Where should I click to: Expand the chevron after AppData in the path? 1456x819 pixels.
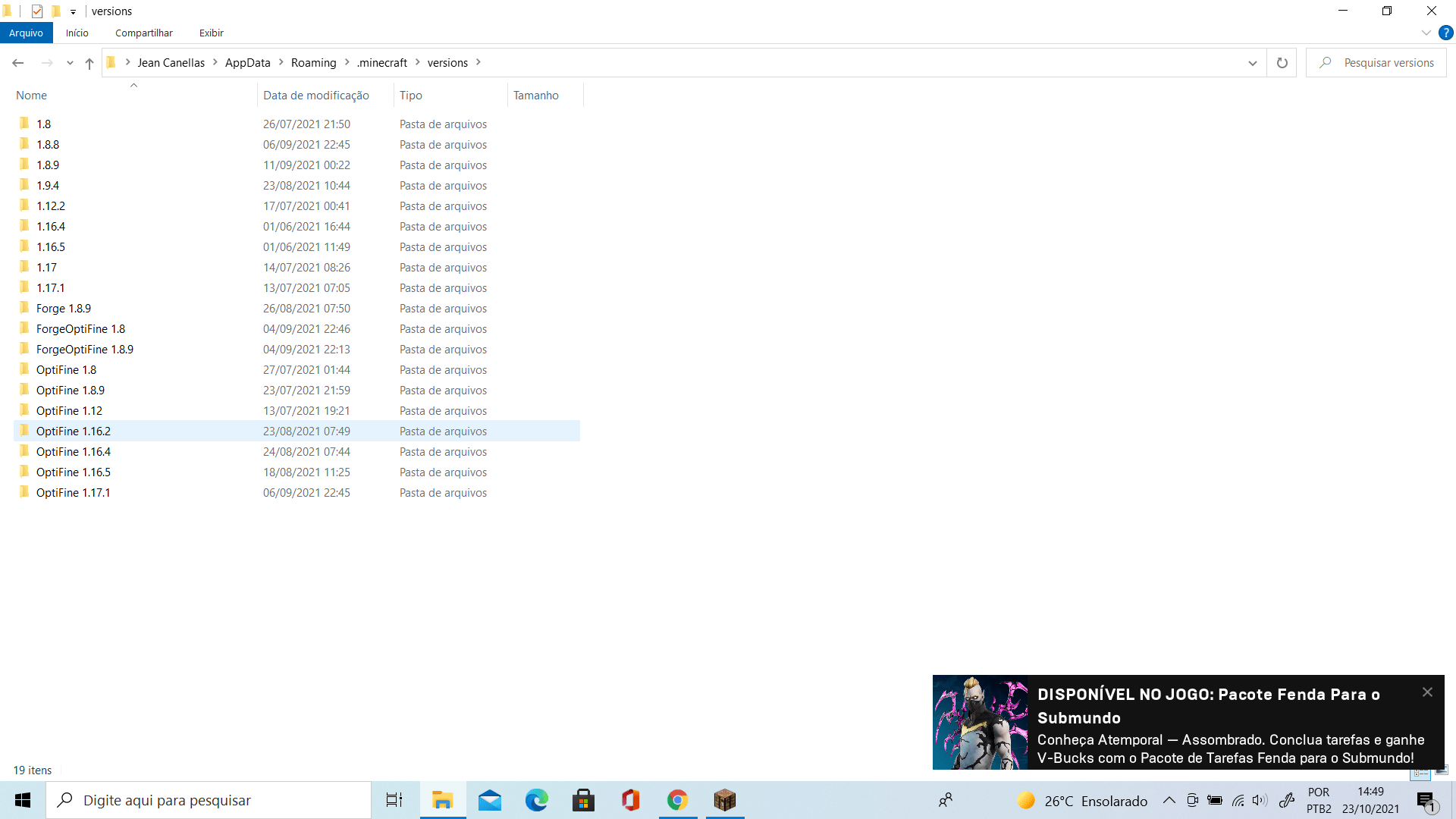281,62
